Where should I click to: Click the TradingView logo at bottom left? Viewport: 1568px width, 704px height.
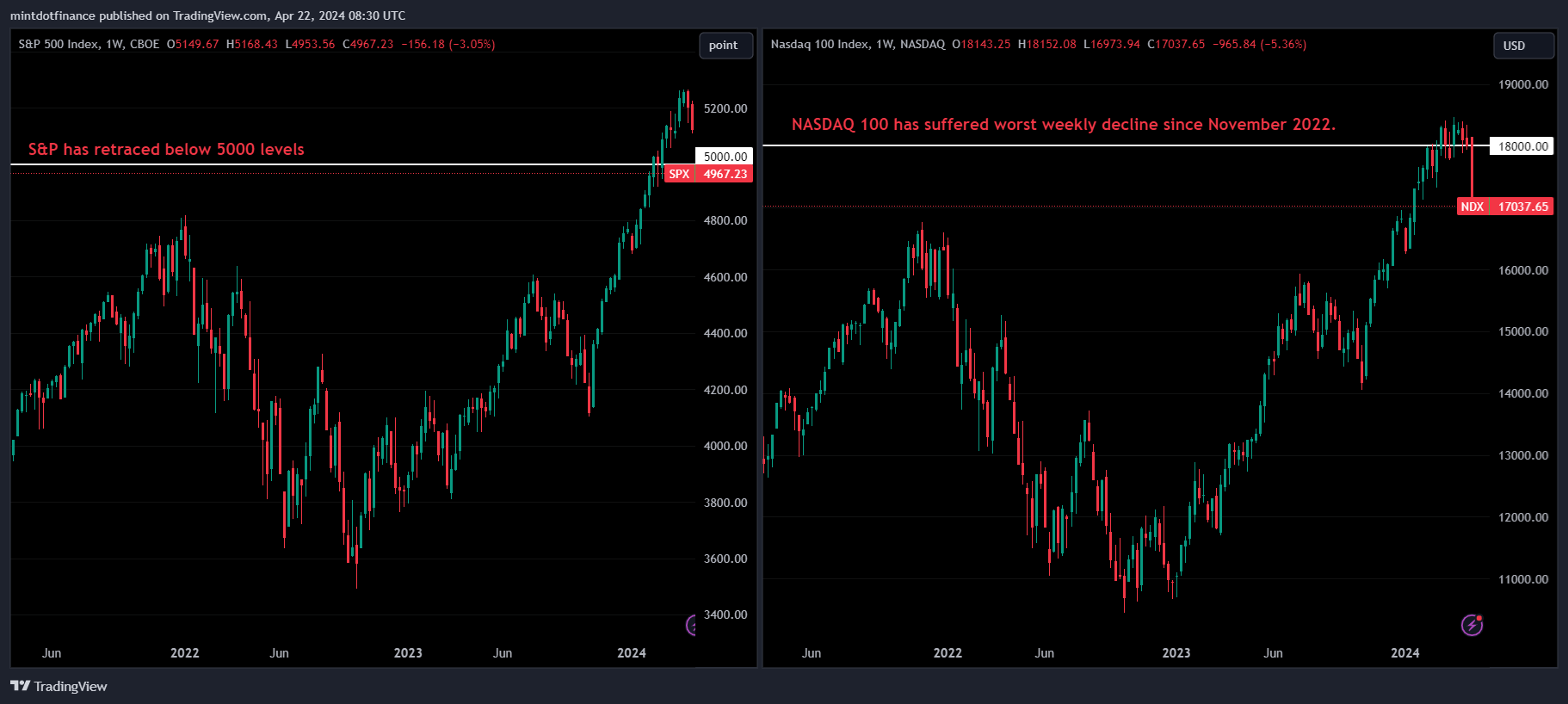point(59,686)
